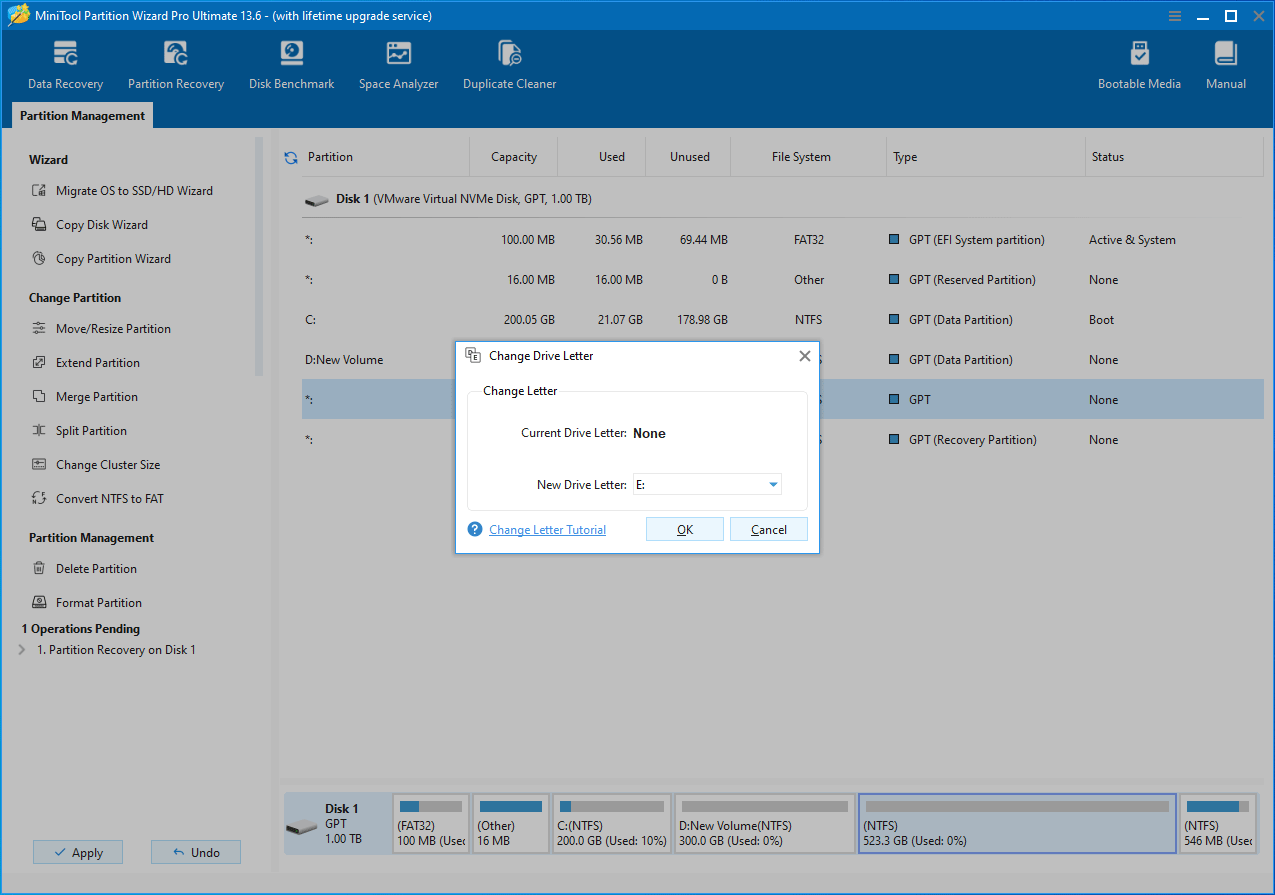Undo the pending operation
Image resolution: width=1275 pixels, height=895 pixels.
pos(195,851)
